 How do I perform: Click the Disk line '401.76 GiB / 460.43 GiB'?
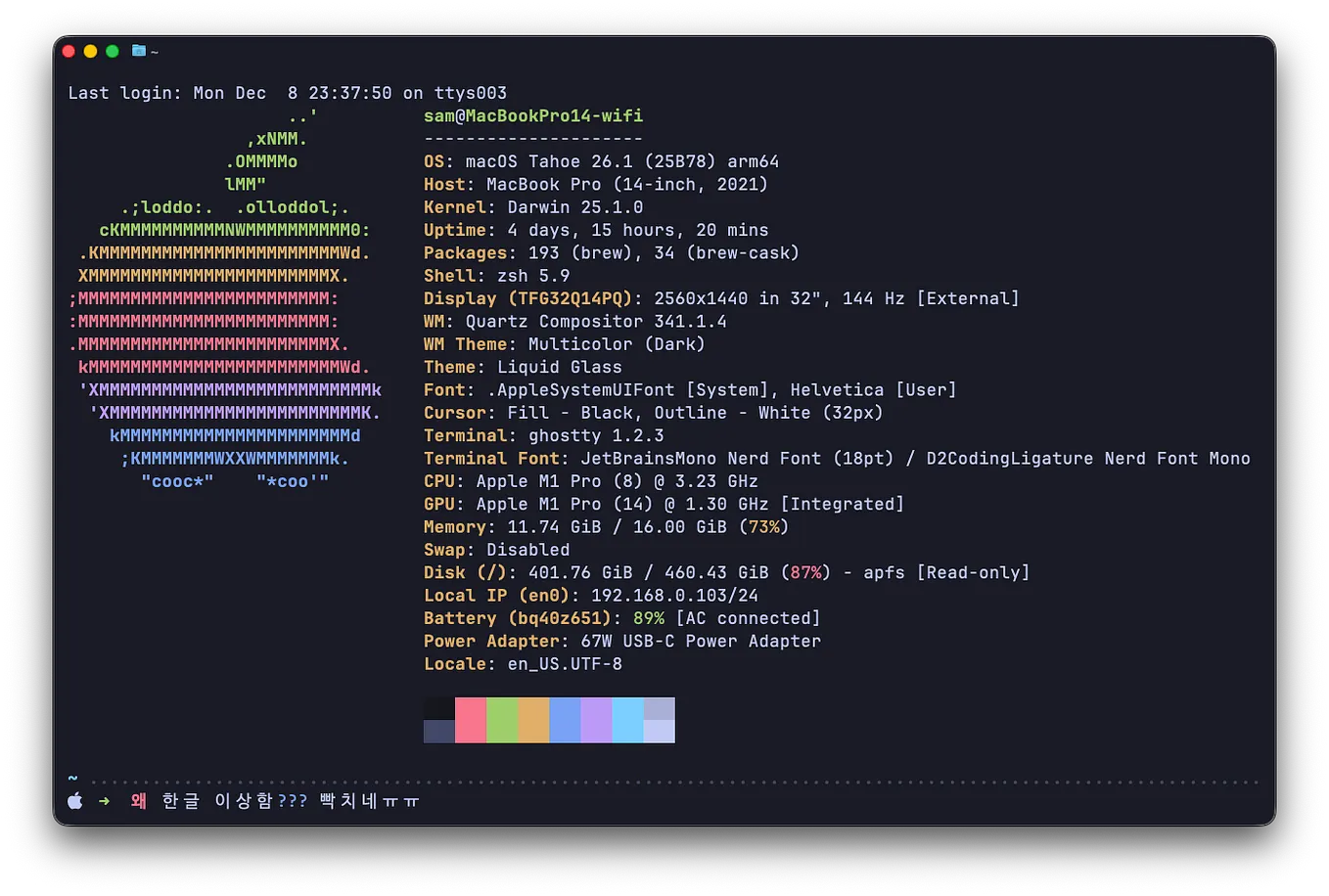click(x=726, y=572)
